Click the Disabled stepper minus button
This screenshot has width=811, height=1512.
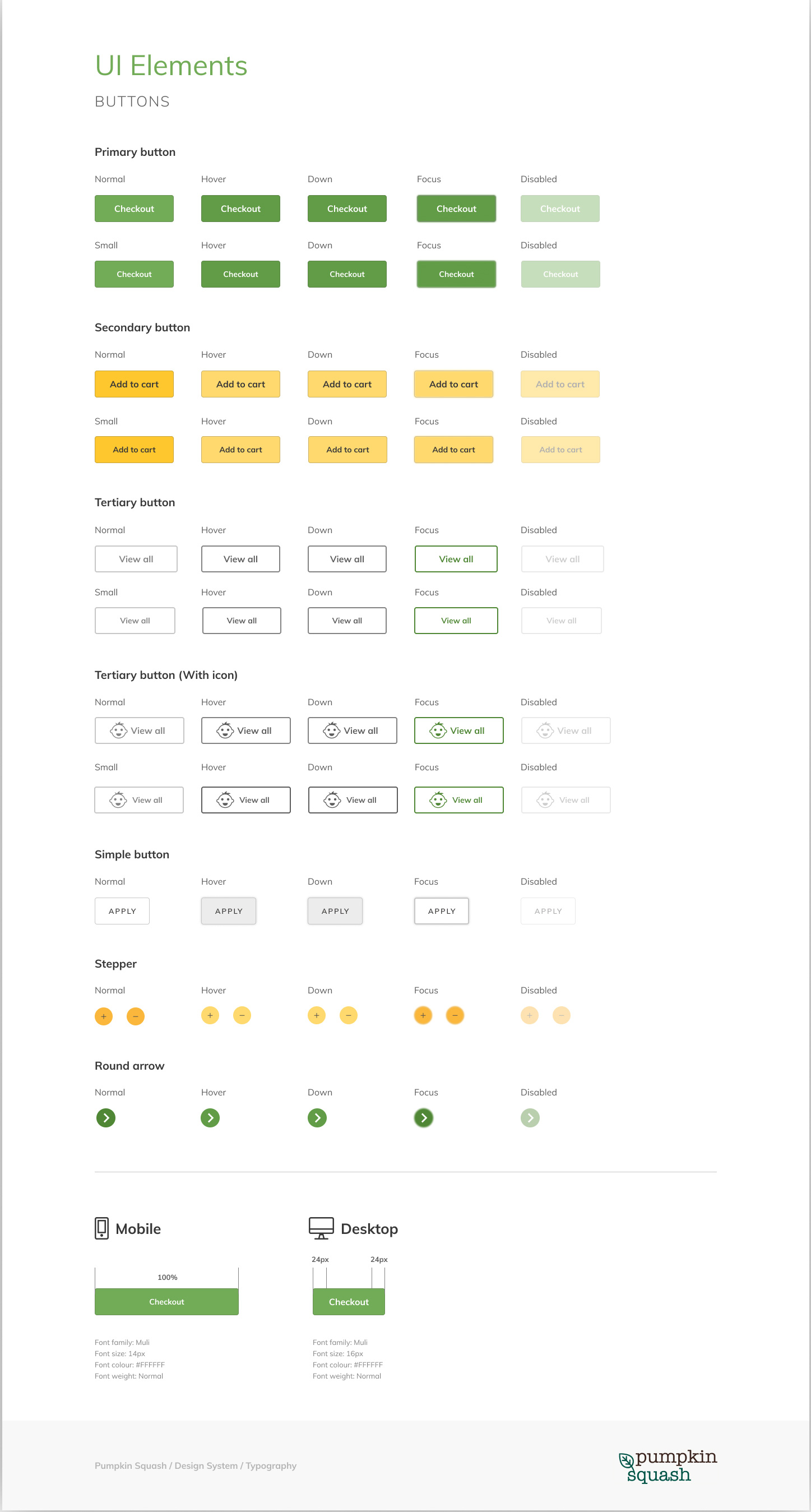point(562,1015)
